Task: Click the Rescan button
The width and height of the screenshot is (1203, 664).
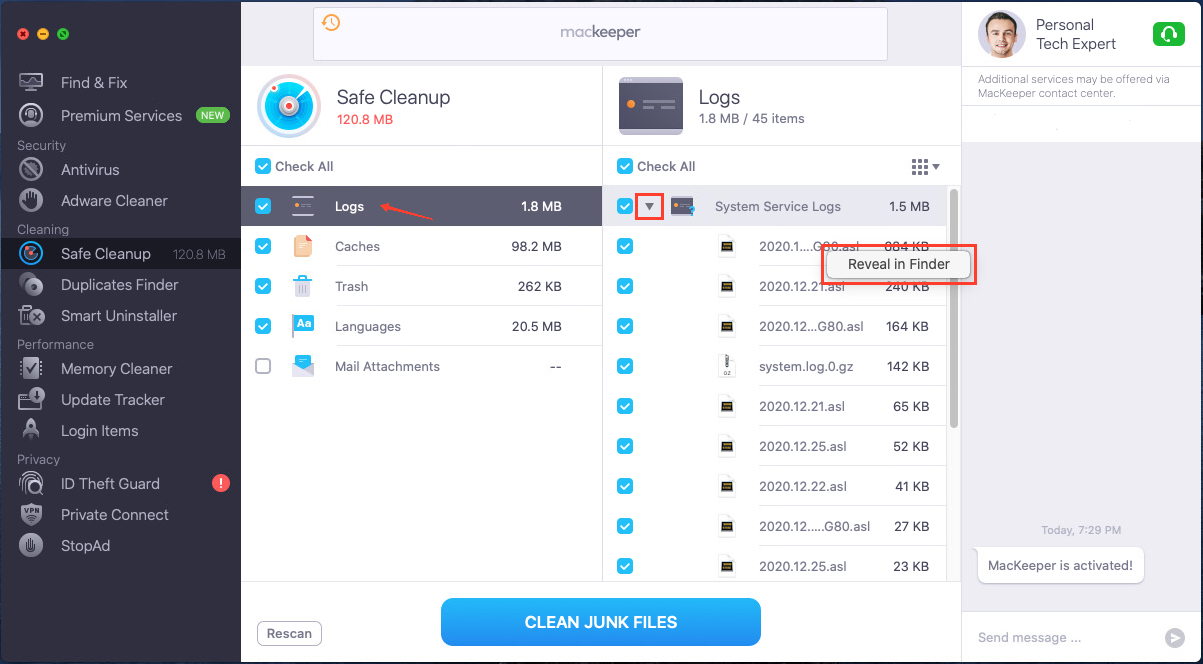Action: pos(290,633)
